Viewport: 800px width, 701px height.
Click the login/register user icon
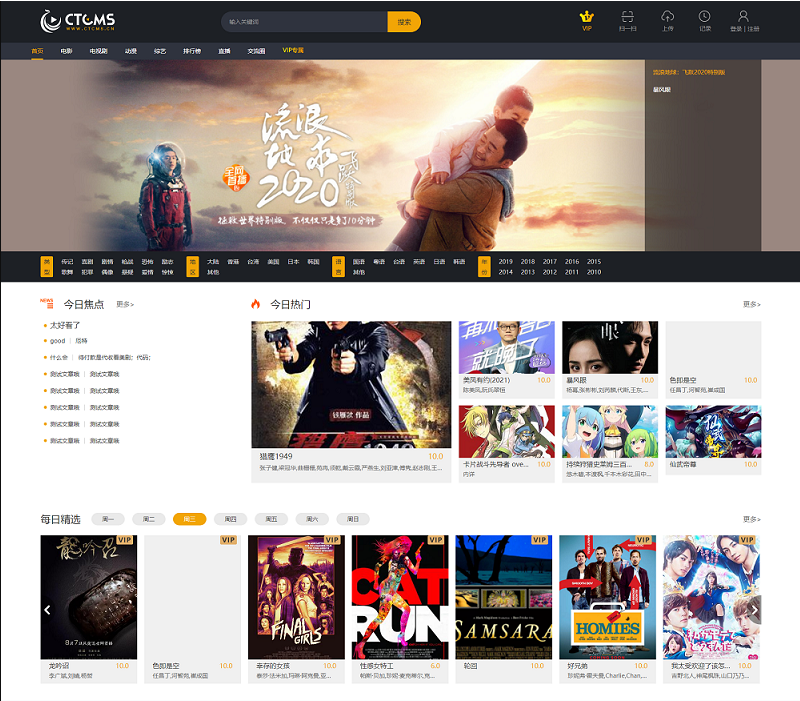point(743,17)
